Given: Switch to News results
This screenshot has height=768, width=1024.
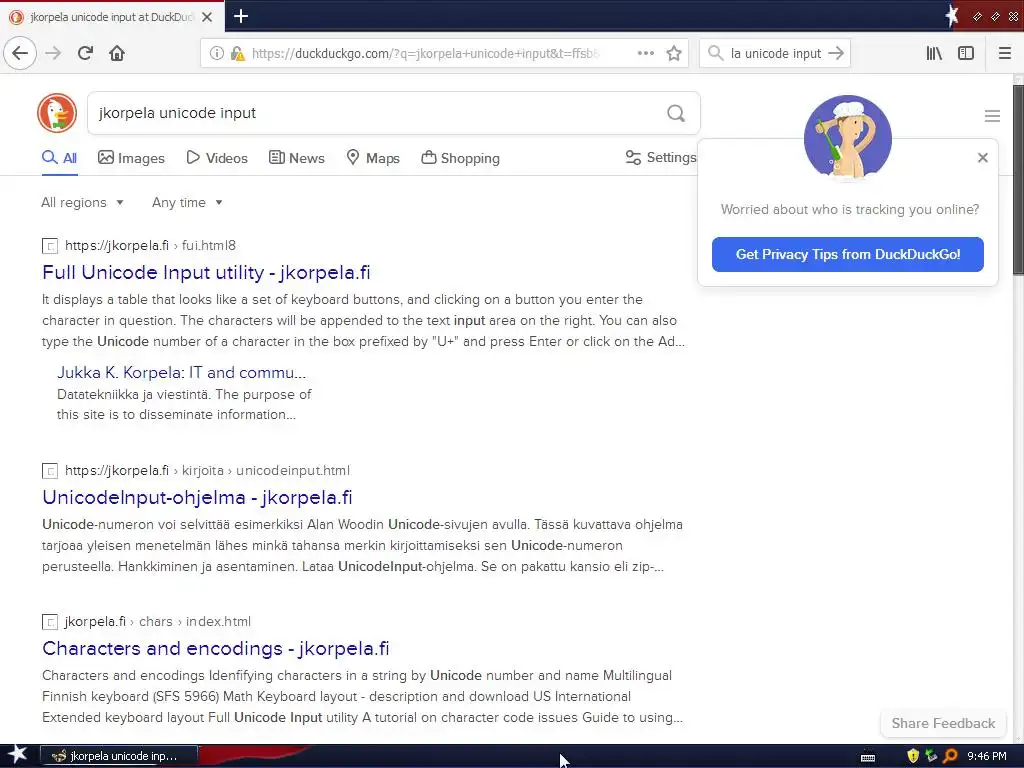Looking at the screenshot, I should click(296, 158).
